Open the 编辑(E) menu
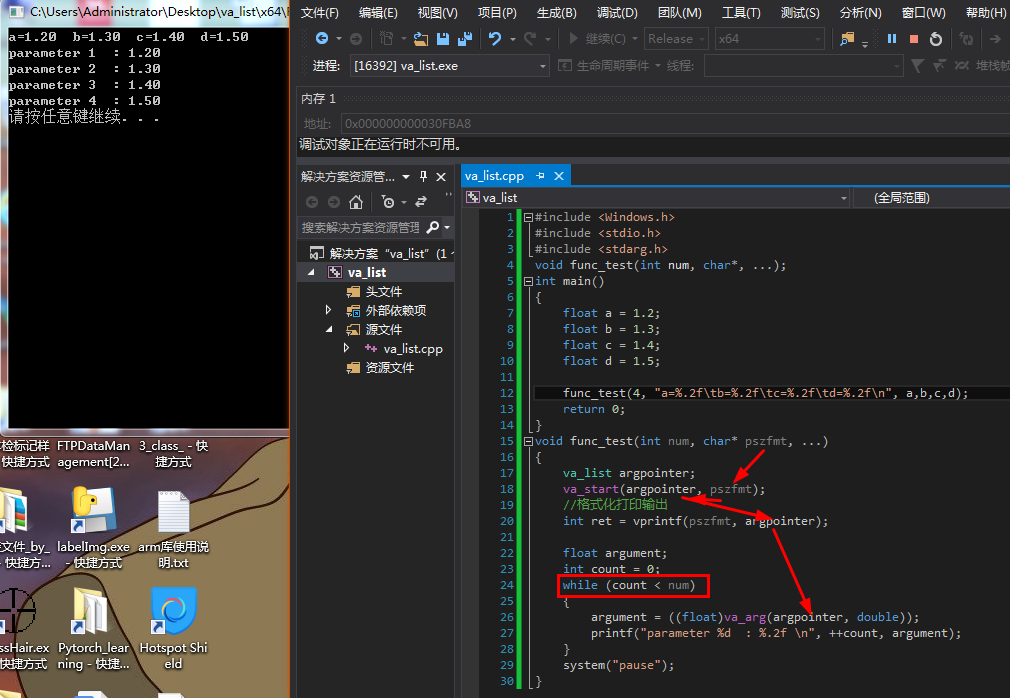This screenshot has height=698, width=1010. coord(378,13)
